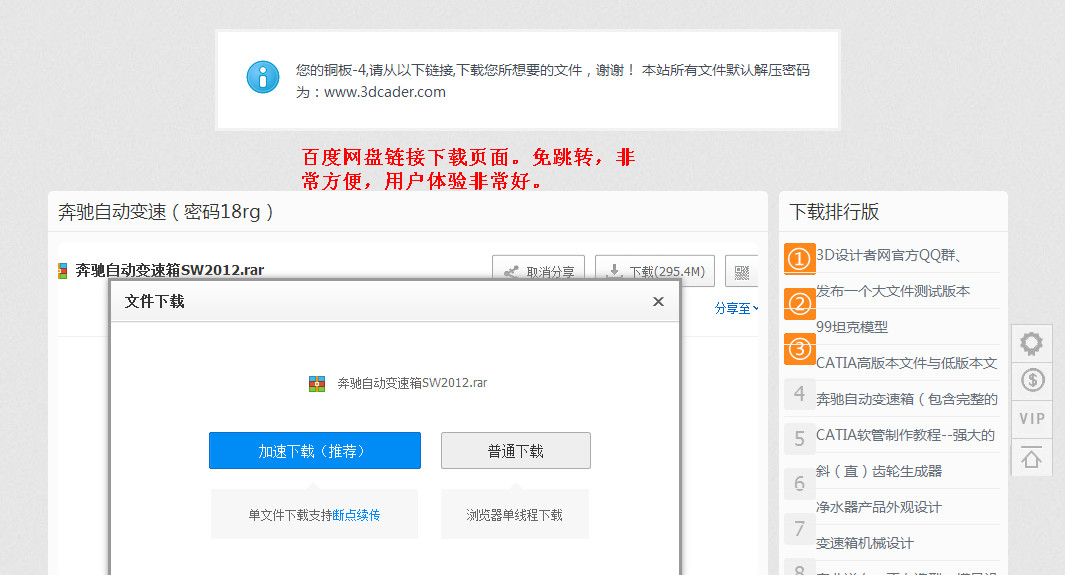
Task: Open the settings gear in right sidebar
Action: 1032,343
